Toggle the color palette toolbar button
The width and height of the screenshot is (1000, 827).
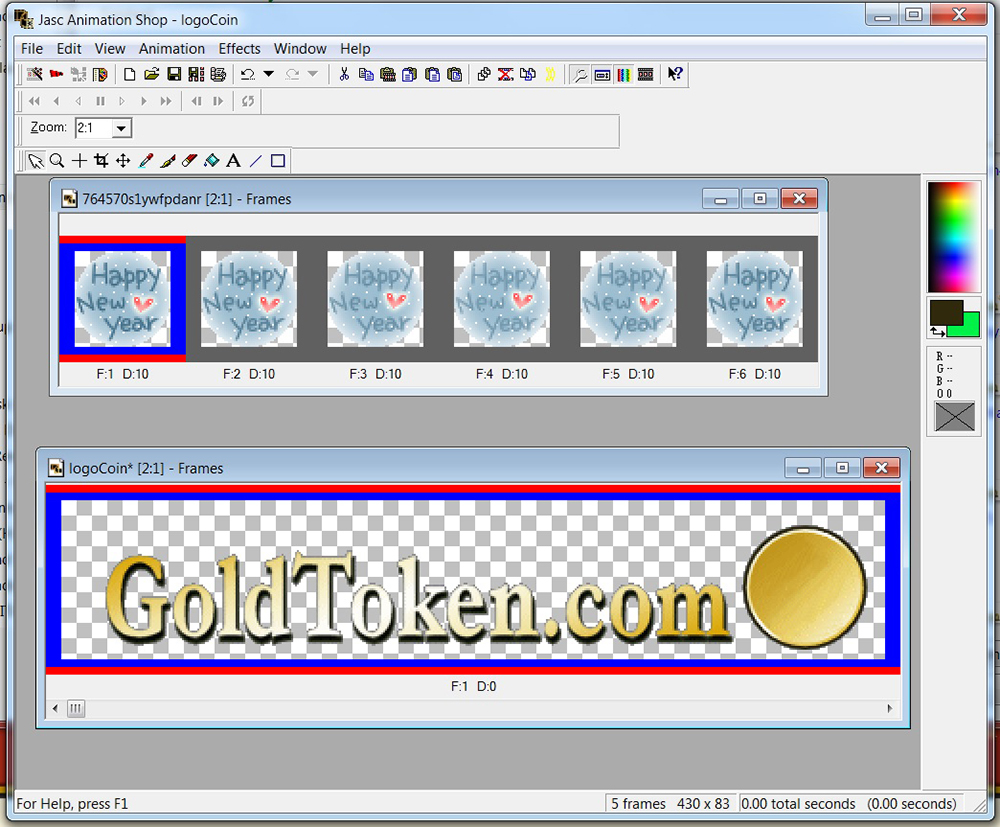click(x=623, y=74)
